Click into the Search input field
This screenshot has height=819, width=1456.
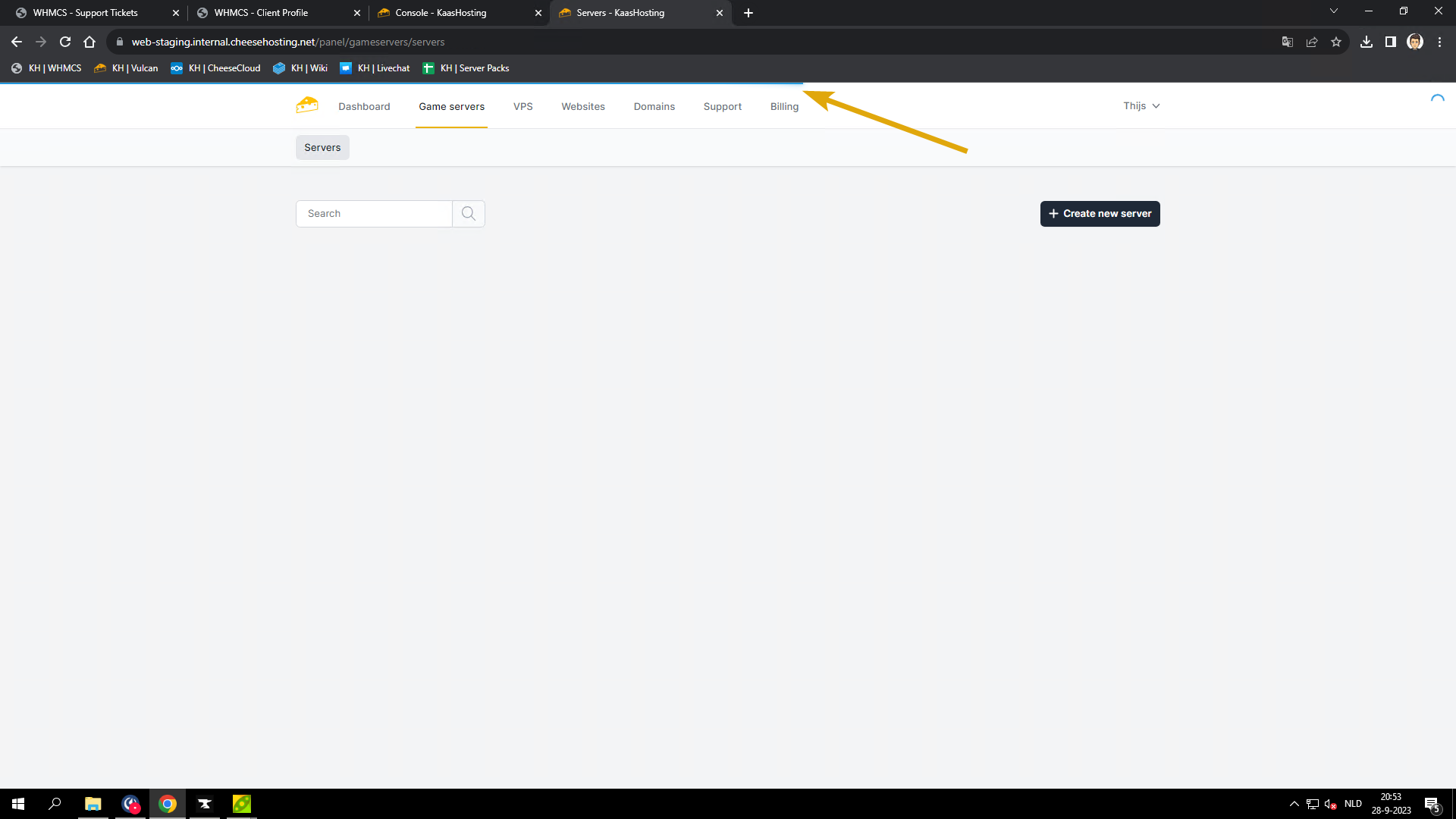(374, 214)
